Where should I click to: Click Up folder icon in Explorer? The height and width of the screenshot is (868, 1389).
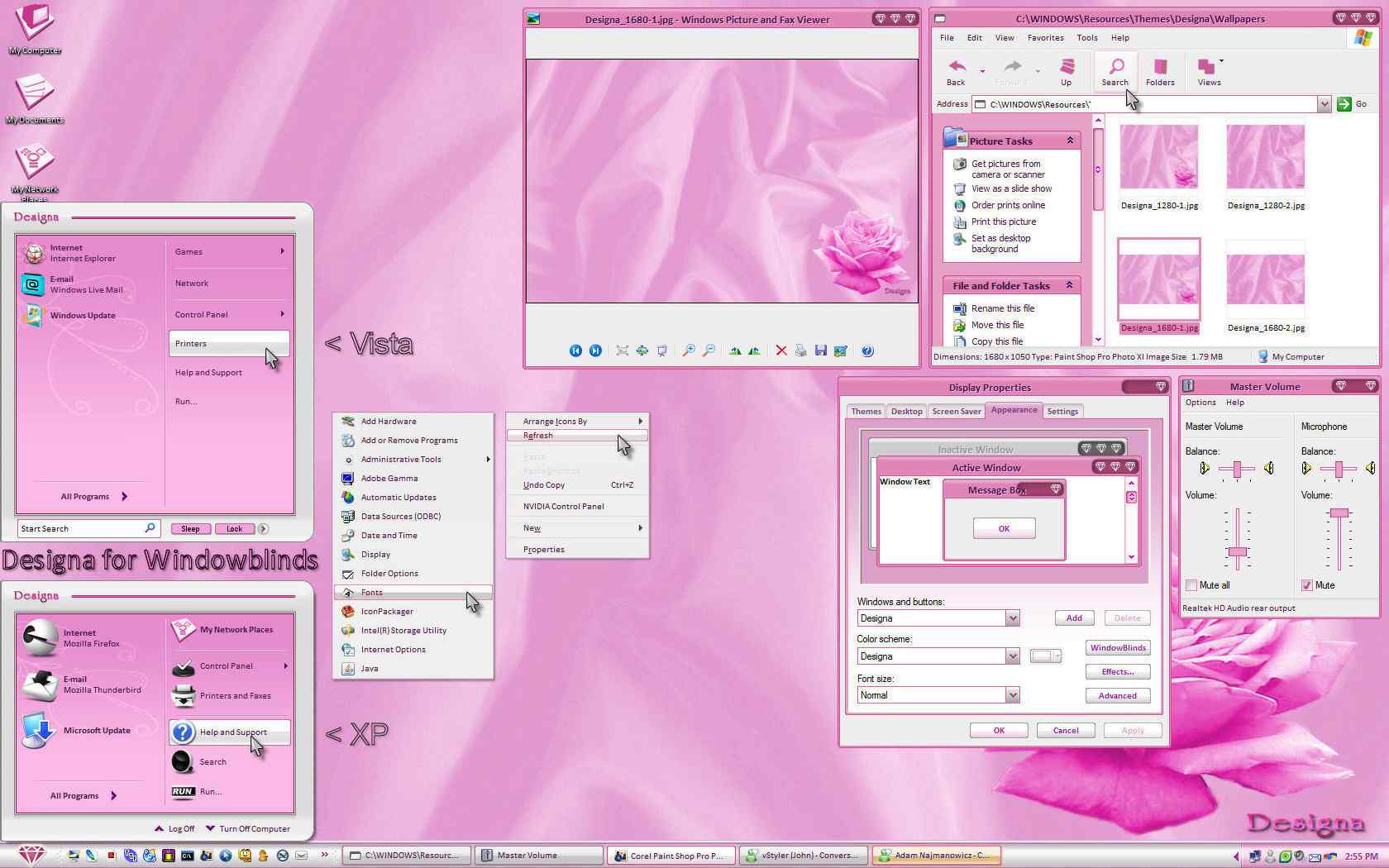[x=1067, y=72]
